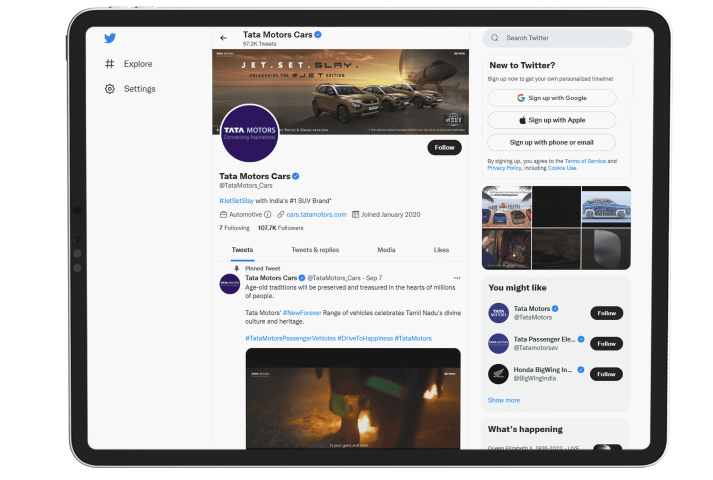Follow Honda BigWing India
This screenshot has height=480, width=713.
tap(607, 374)
